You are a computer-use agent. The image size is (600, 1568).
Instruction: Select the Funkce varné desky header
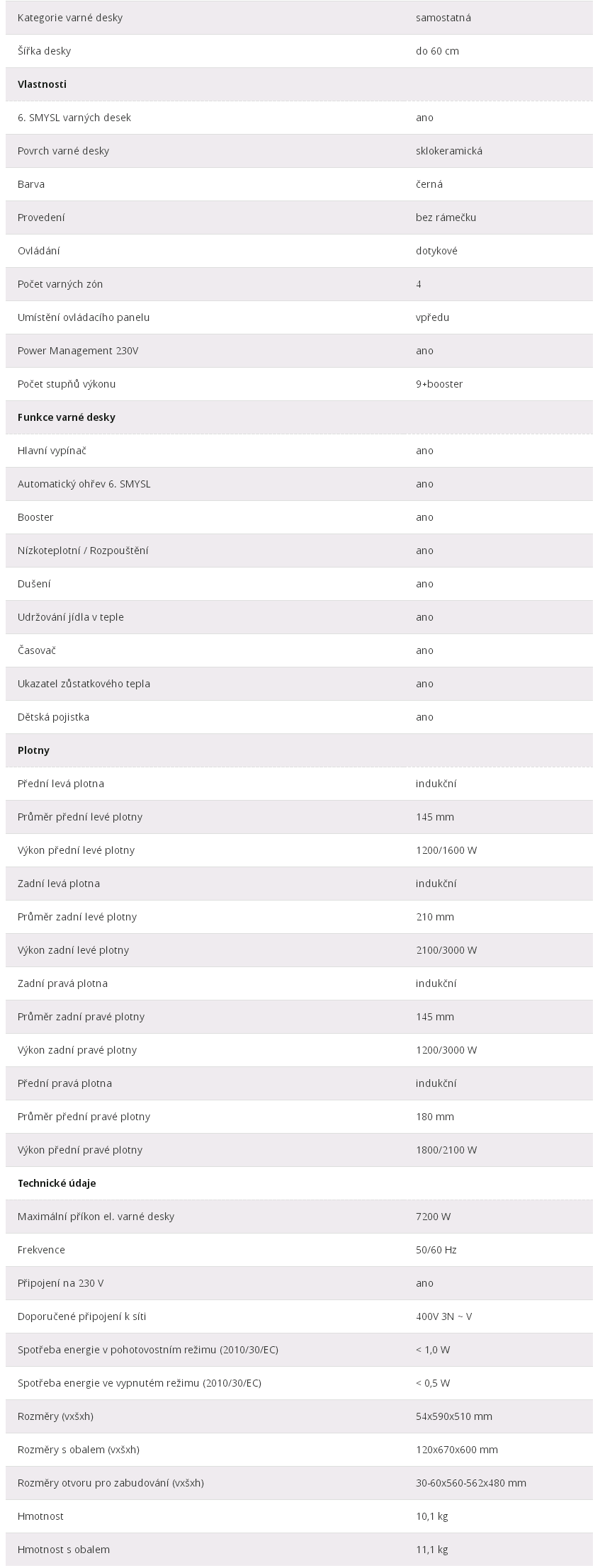(x=66, y=417)
